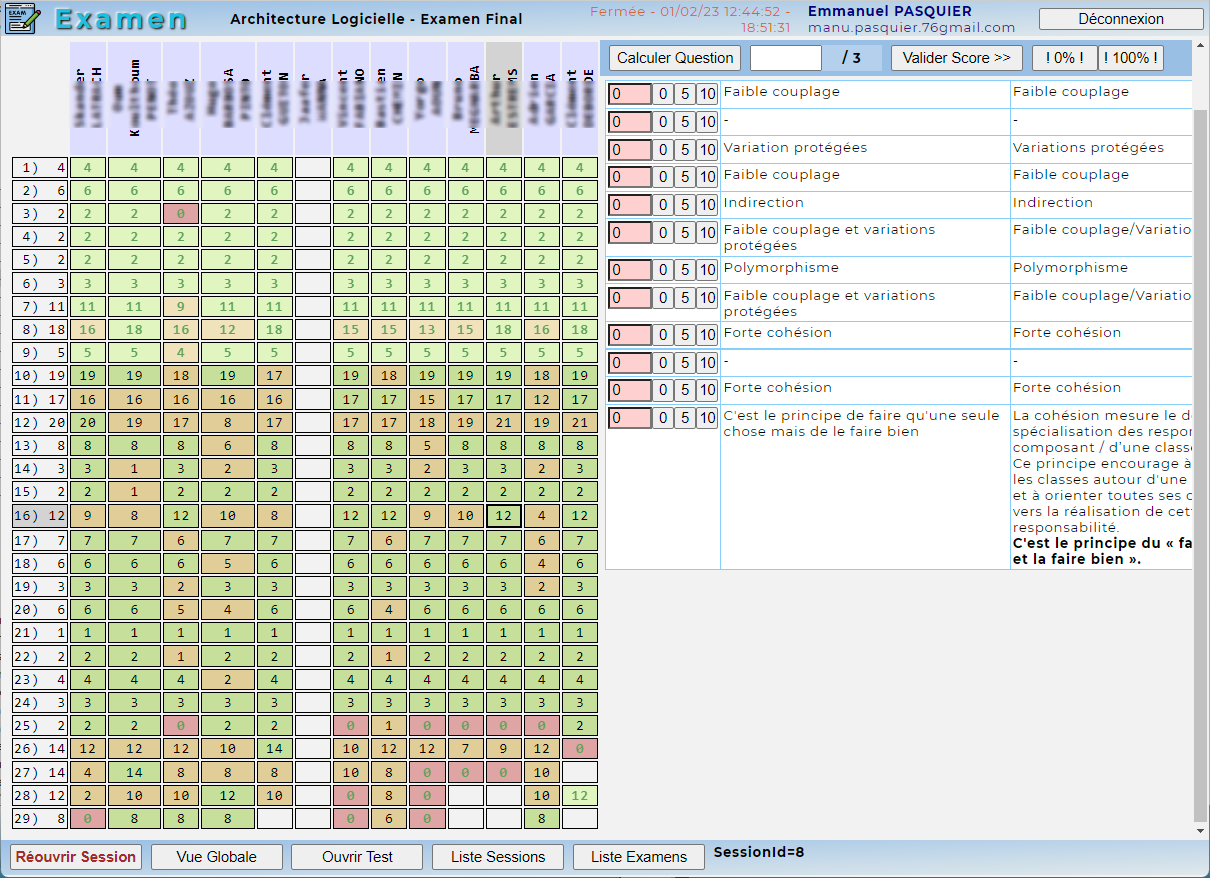Open the Vue Globale view
1210x878 pixels.
(x=216, y=857)
